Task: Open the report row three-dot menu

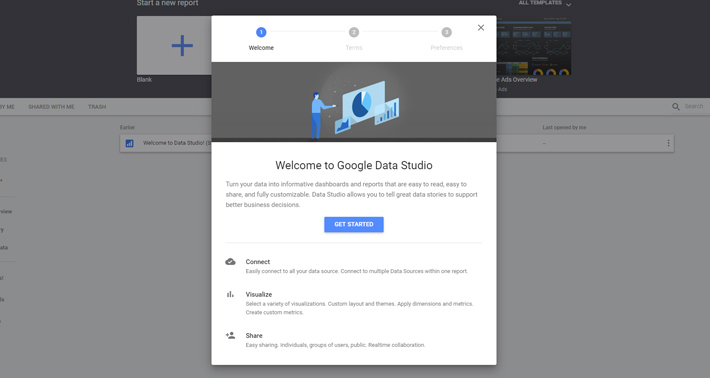Action: click(668, 143)
